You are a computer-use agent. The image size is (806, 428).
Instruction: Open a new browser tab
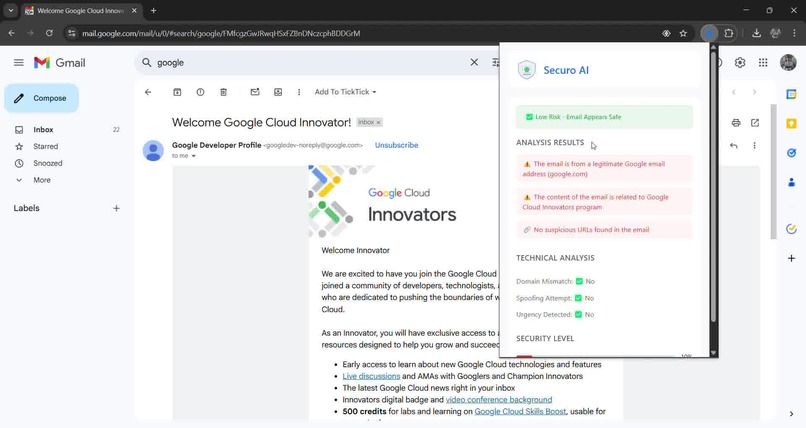tap(153, 10)
